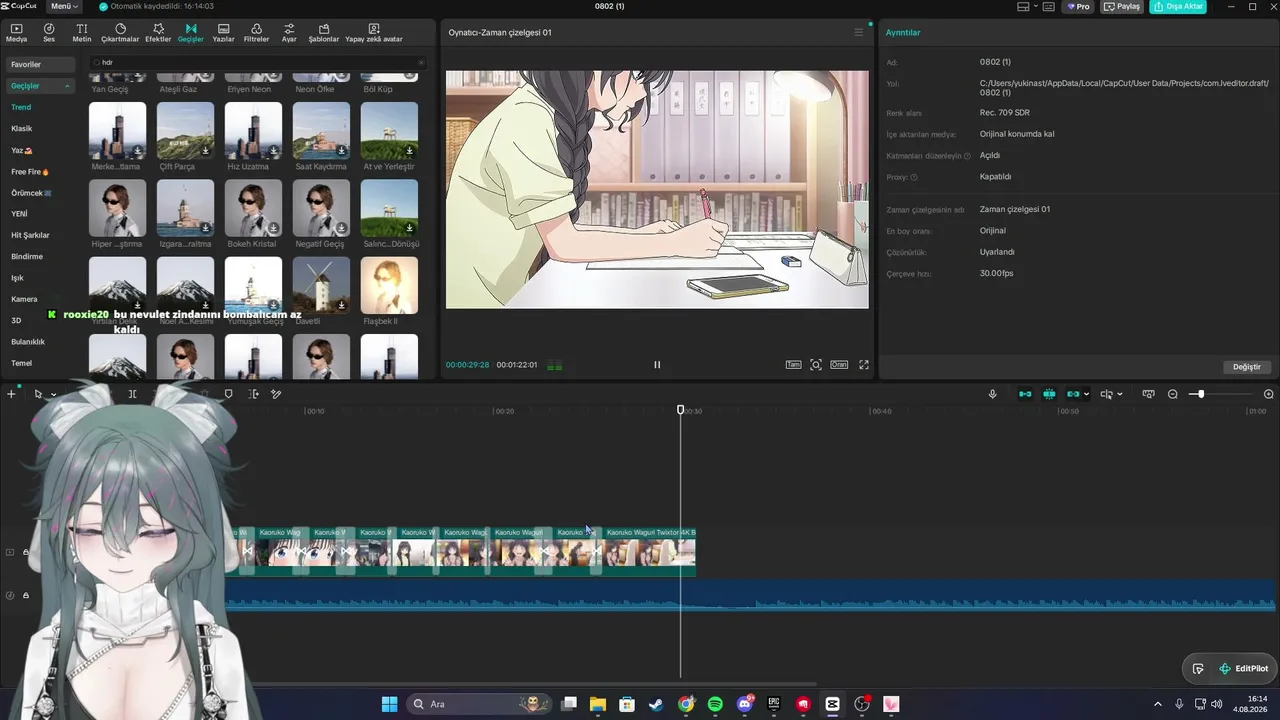Select the Bokeh Kristal transition thumbnail
The height and width of the screenshot is (720, 1280).
click(x=253, y=208)
